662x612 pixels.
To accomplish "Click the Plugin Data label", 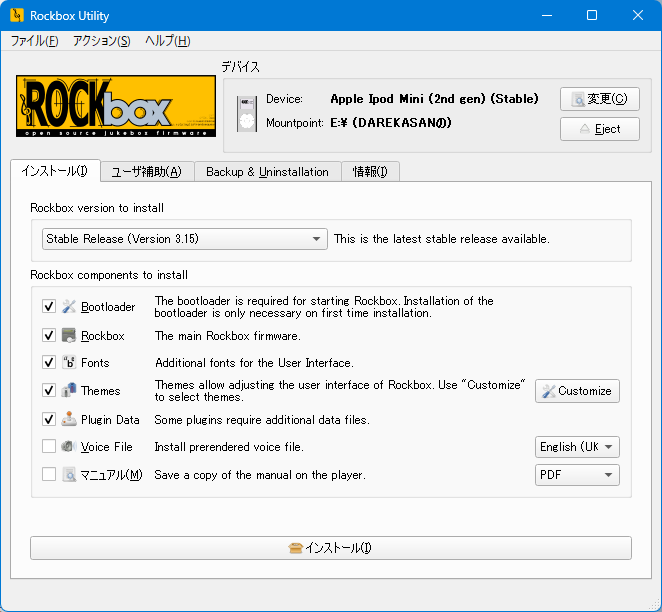I will coord(110,420).
